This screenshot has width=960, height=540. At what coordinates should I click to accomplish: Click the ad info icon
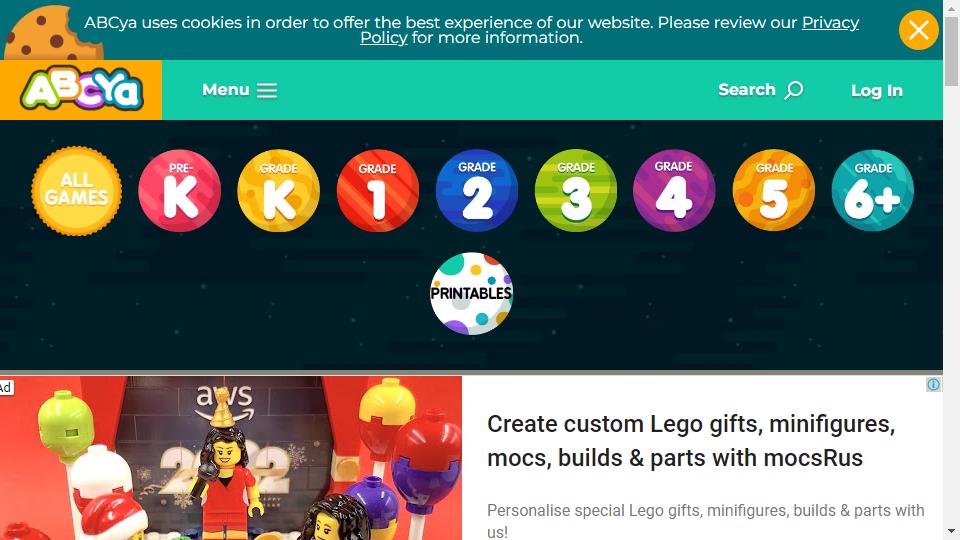pos(934,384)
